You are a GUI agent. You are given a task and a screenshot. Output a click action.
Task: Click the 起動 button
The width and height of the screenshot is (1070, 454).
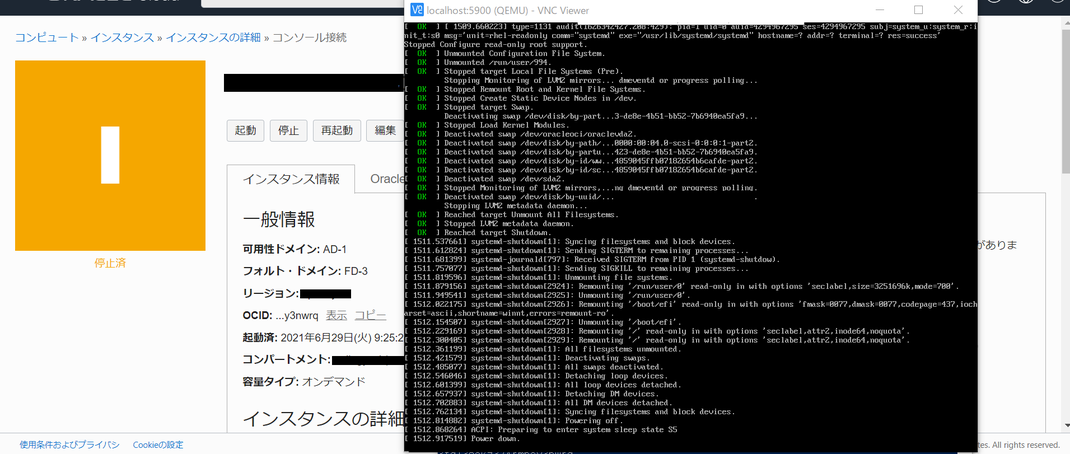[246, 130]
